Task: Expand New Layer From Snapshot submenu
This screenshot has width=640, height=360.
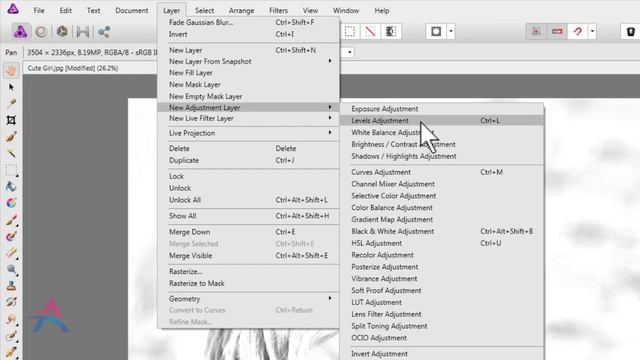Action: (330, 61)
